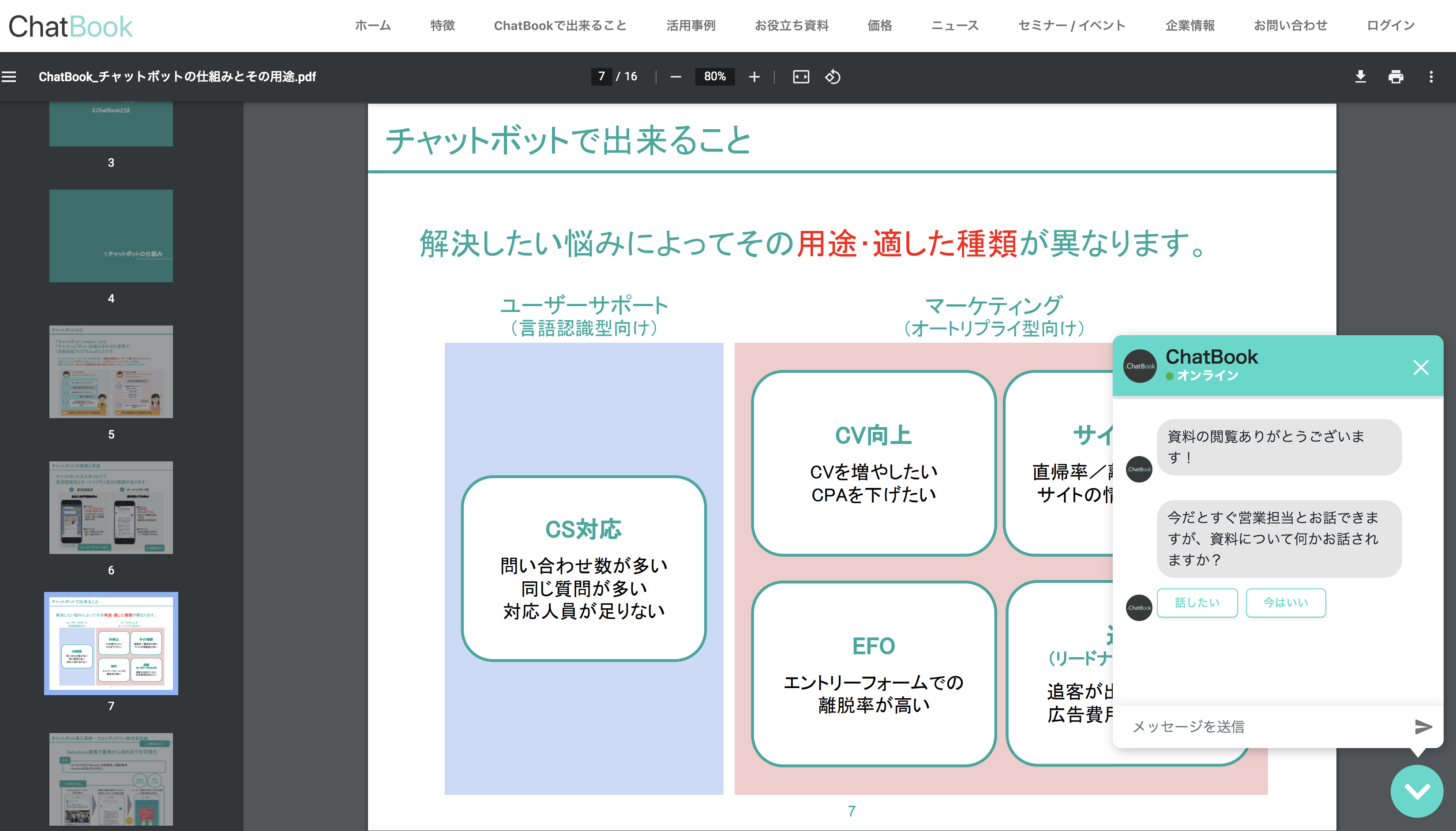1456x831 pixels.
Task: Zoom in with the plus icon
Action: pos(754,76)
